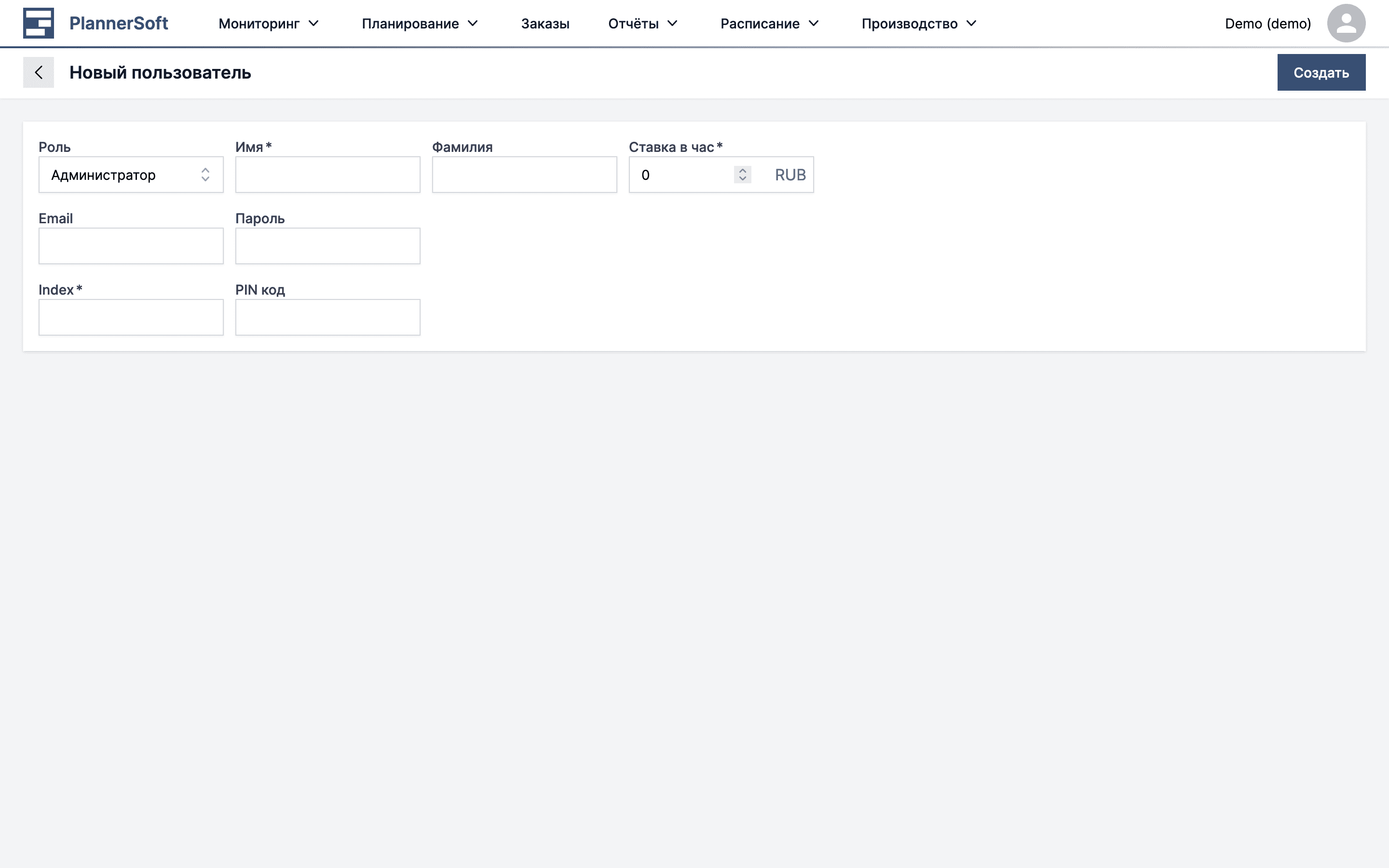Open the Роль dropdown selector
Image resolution: width=1389 pixels, height=868 pixels.
(x=131, y=175)
